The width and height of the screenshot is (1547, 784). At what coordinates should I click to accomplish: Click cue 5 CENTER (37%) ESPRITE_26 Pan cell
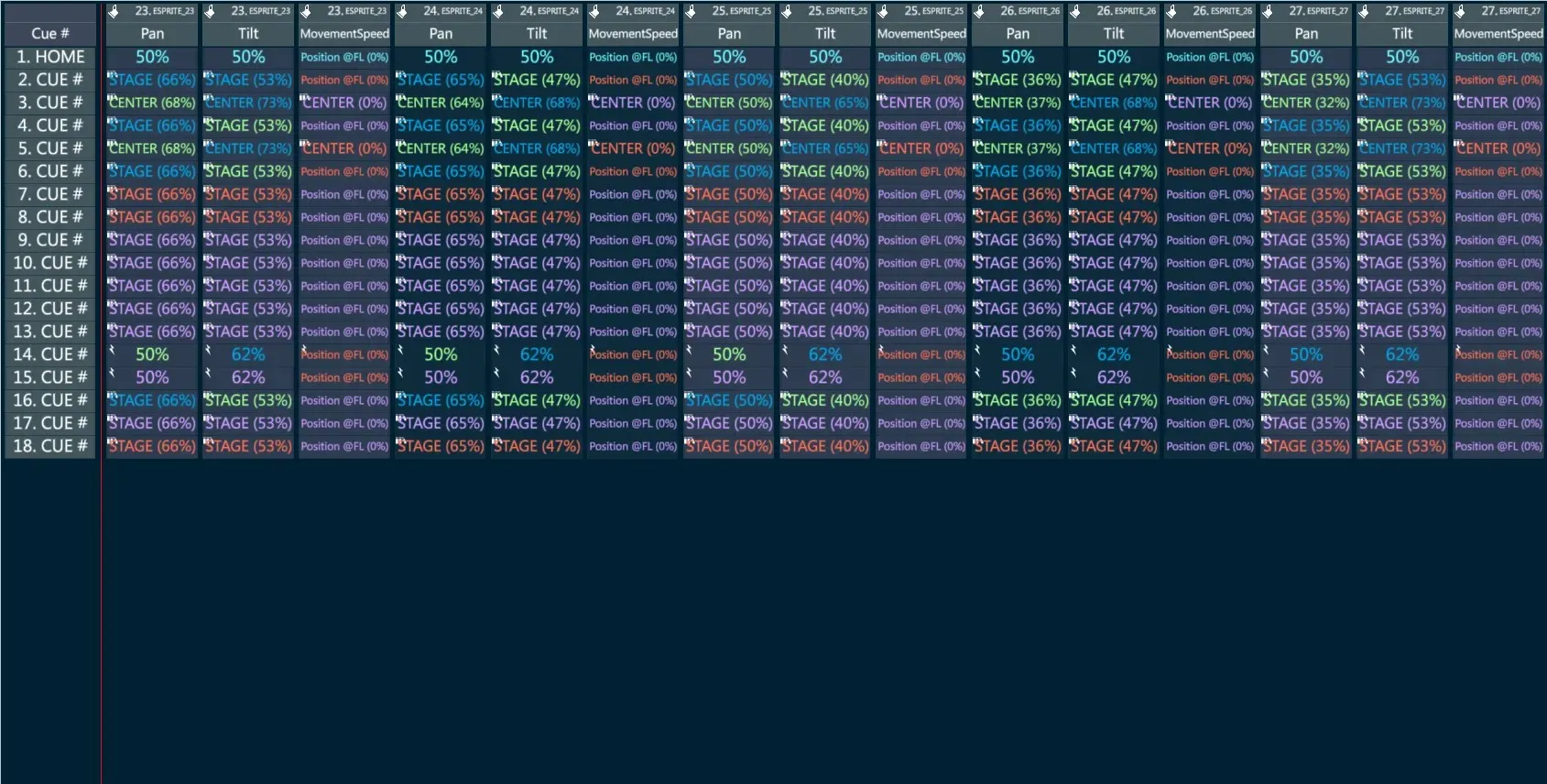tap(1018, 148)
